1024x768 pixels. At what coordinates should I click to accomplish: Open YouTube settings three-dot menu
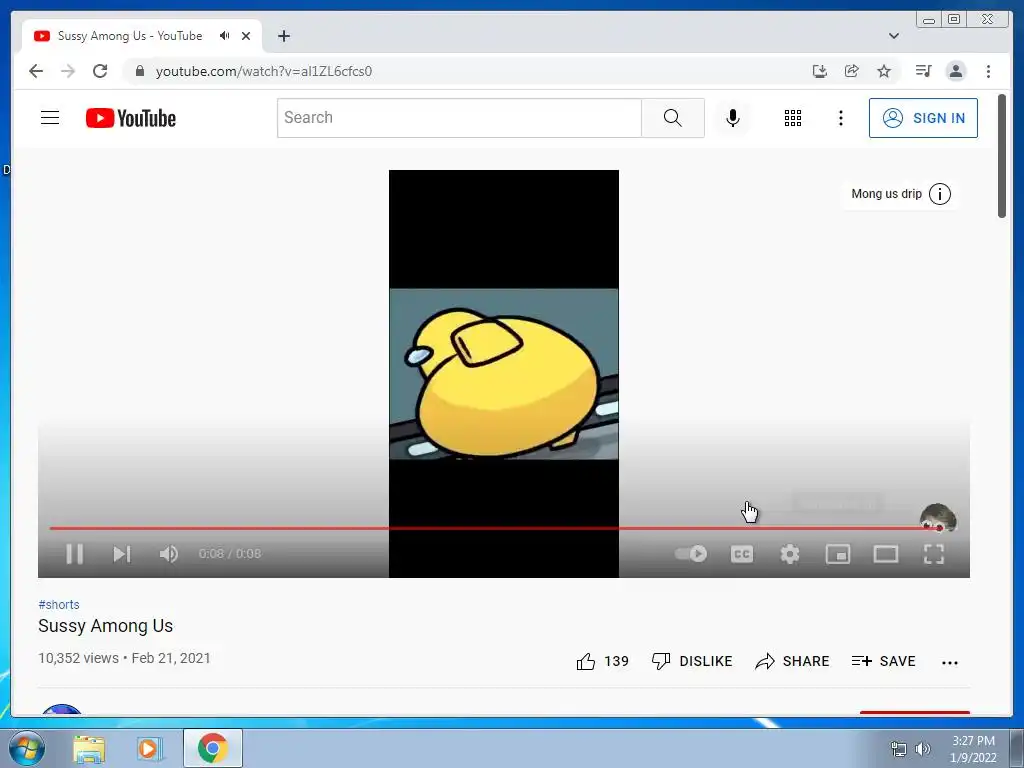point(840,118)
